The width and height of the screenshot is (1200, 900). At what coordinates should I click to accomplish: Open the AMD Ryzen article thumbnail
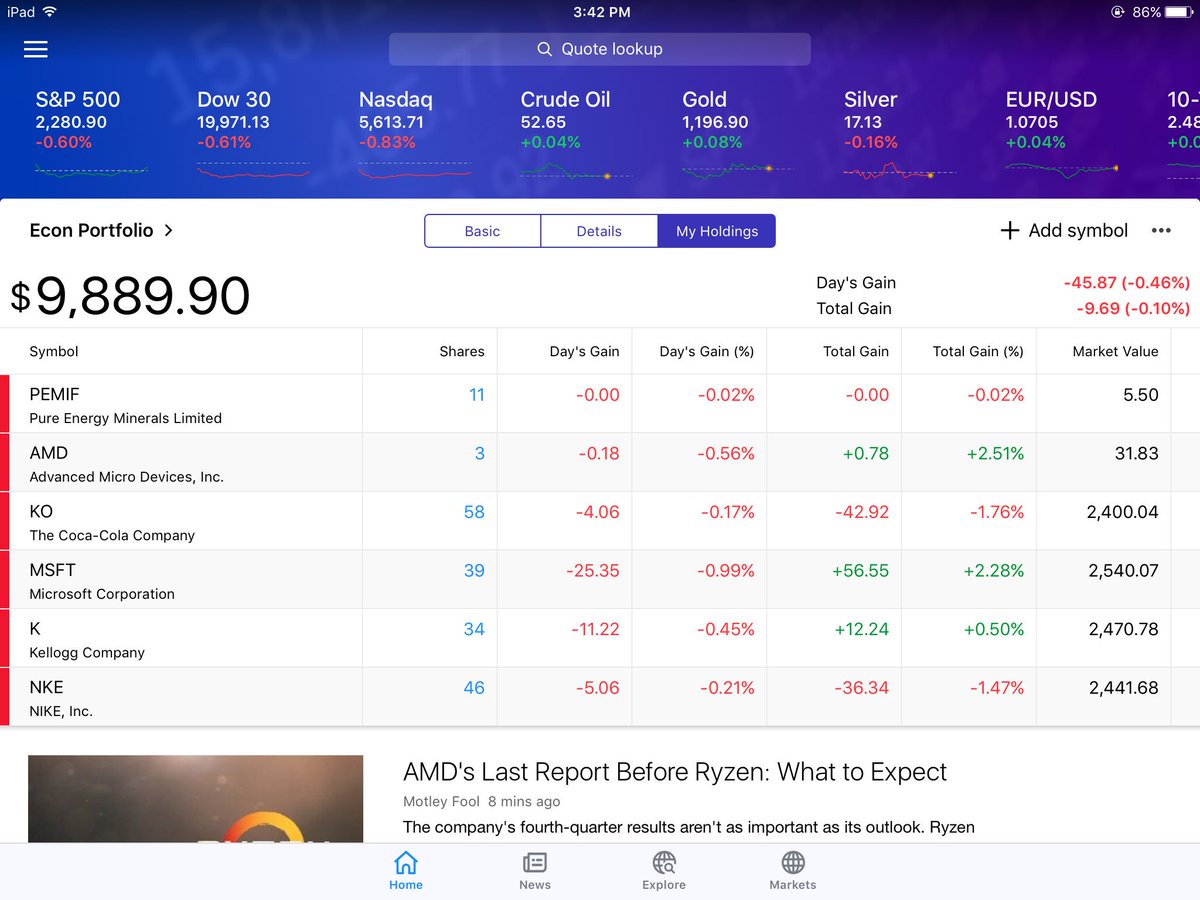196,798
